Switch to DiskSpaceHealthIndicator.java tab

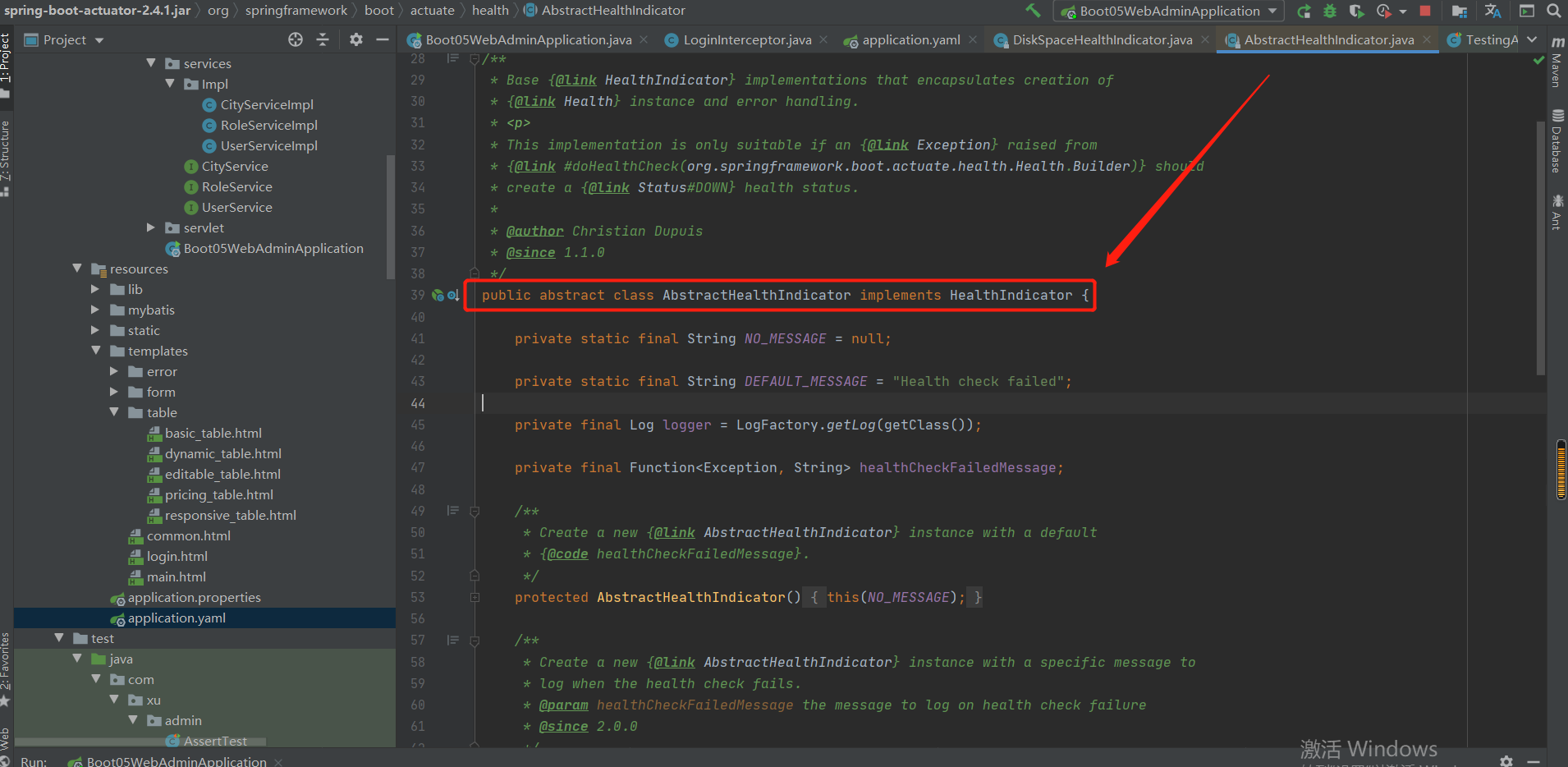coord(1103,39)
